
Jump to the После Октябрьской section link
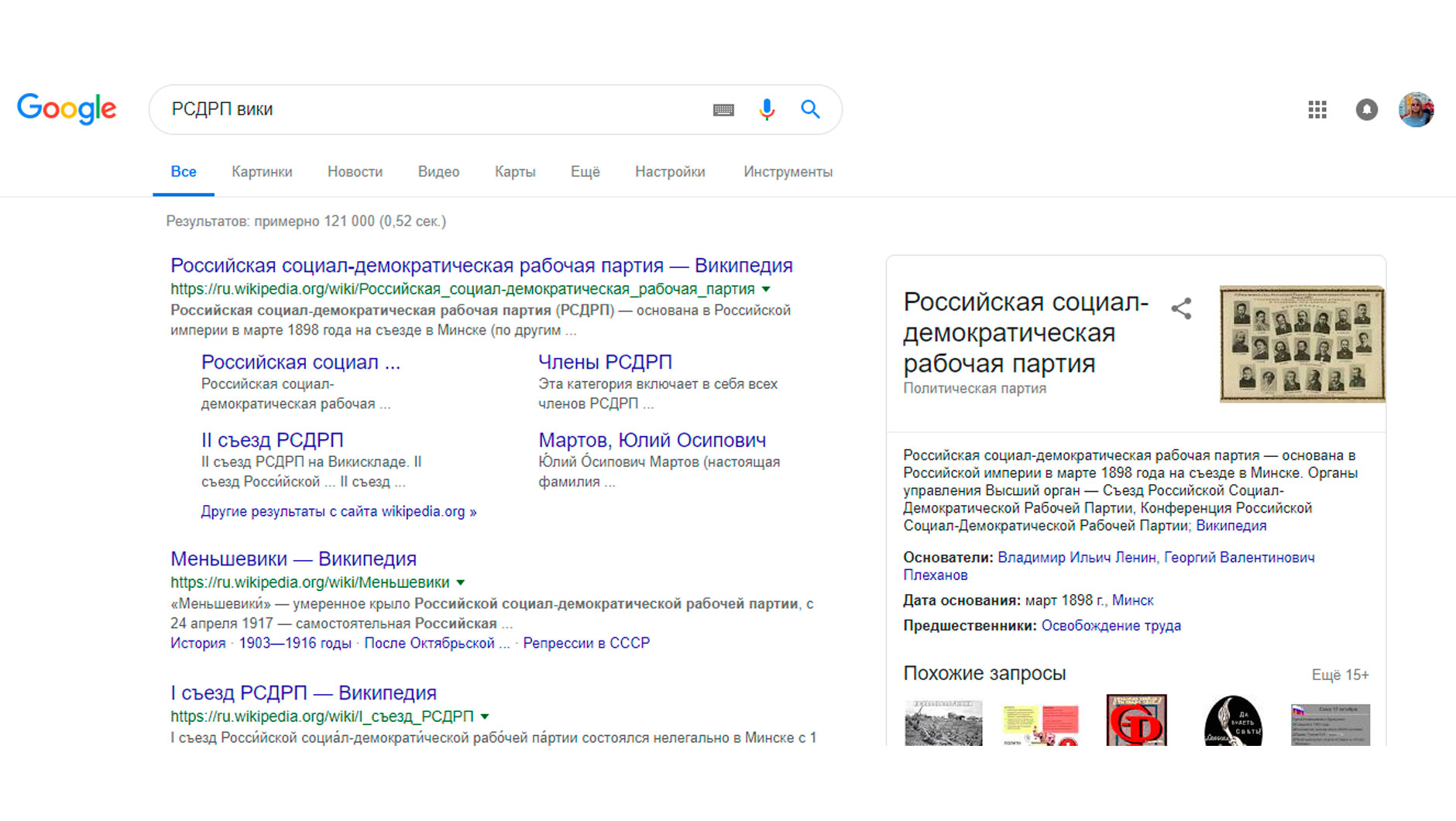coord(437,643)
